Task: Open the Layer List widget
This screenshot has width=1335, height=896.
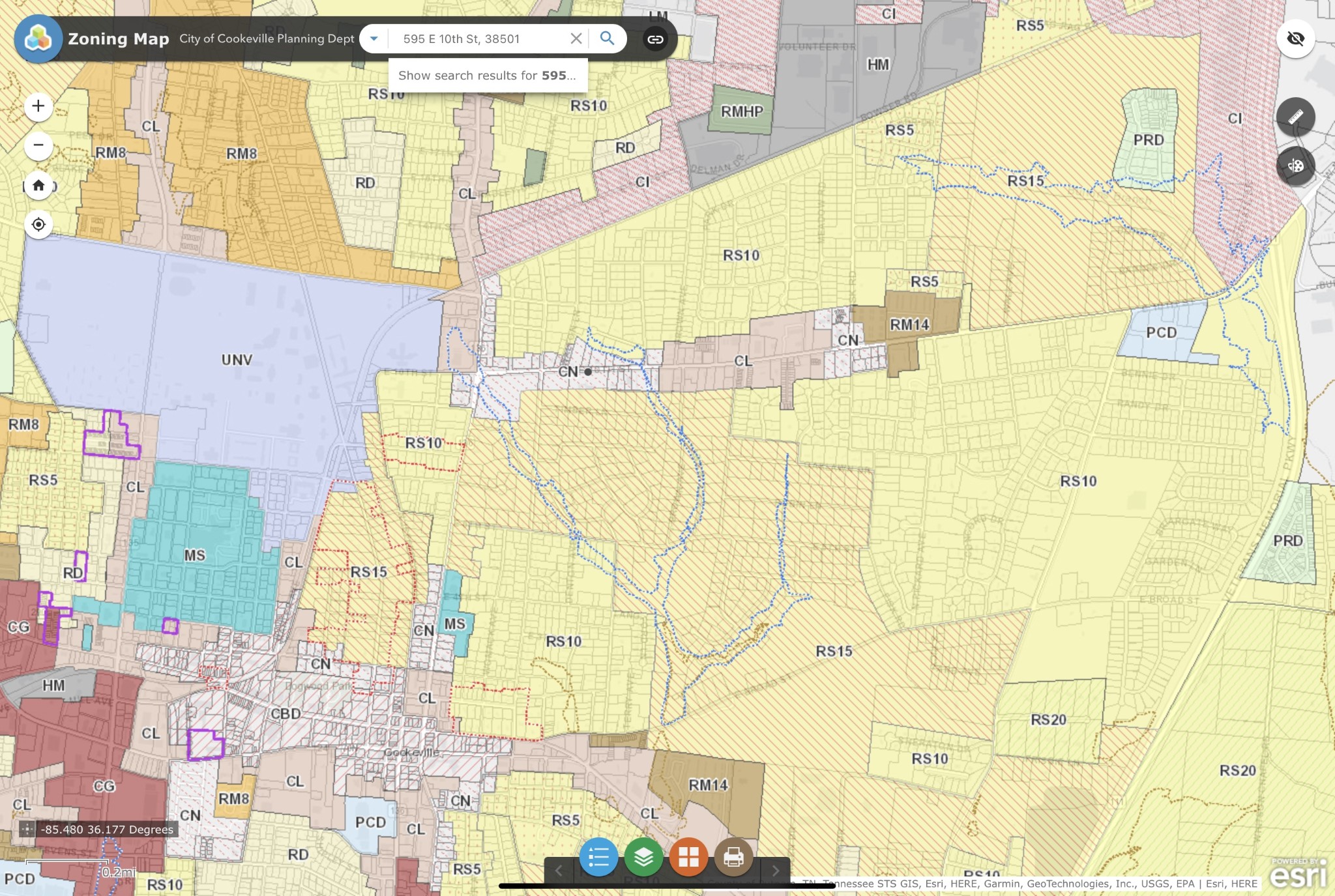Action: 643,857
